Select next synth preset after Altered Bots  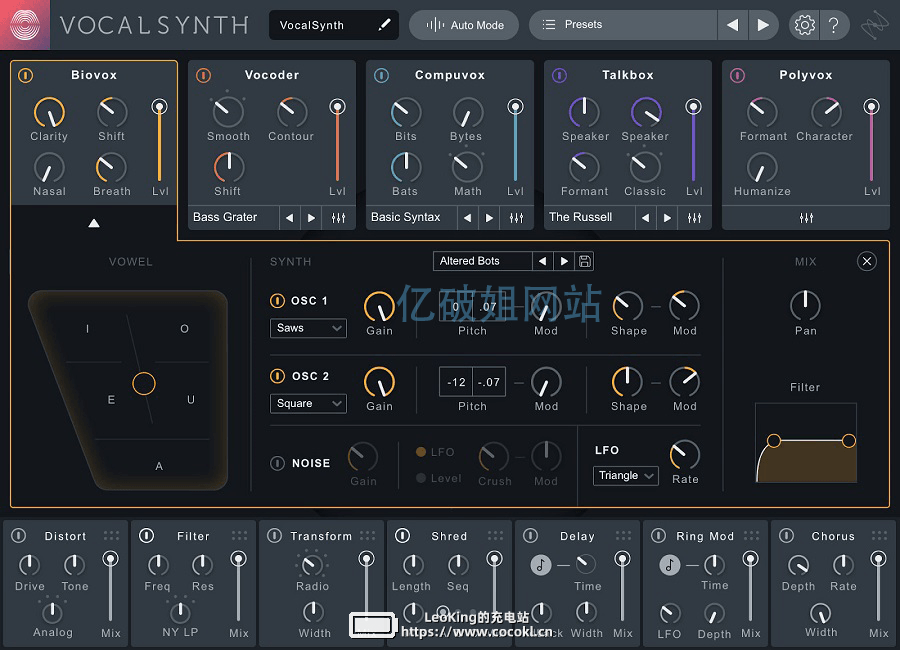564,261
